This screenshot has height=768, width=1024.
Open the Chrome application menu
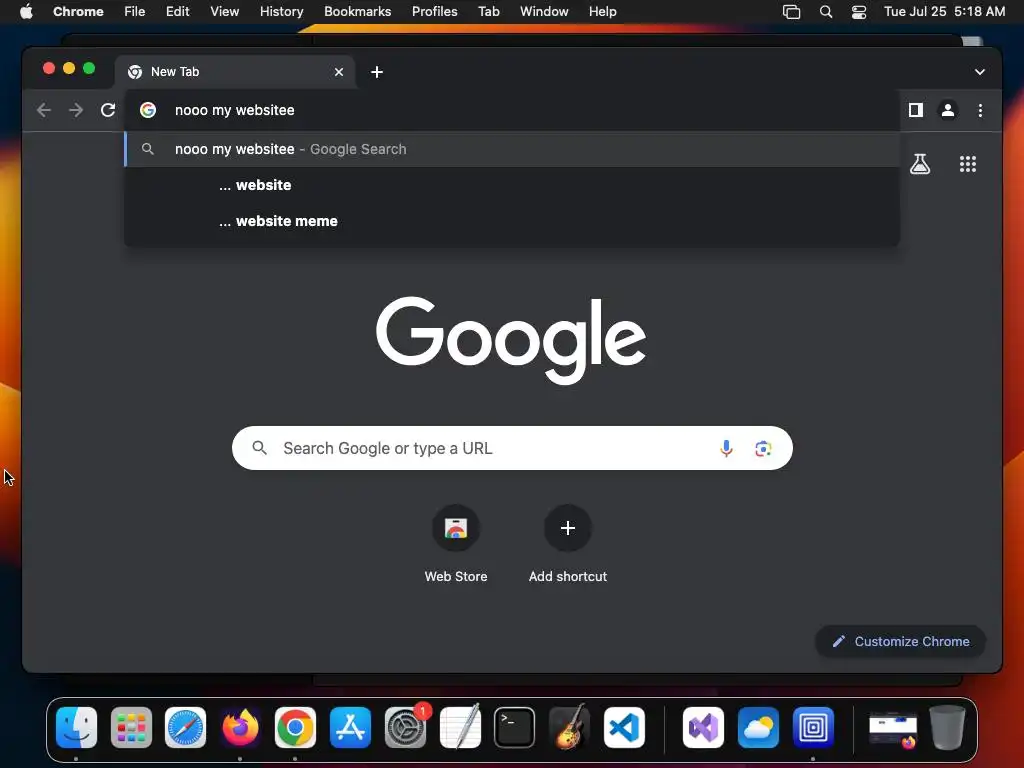[x=78, y=12]
